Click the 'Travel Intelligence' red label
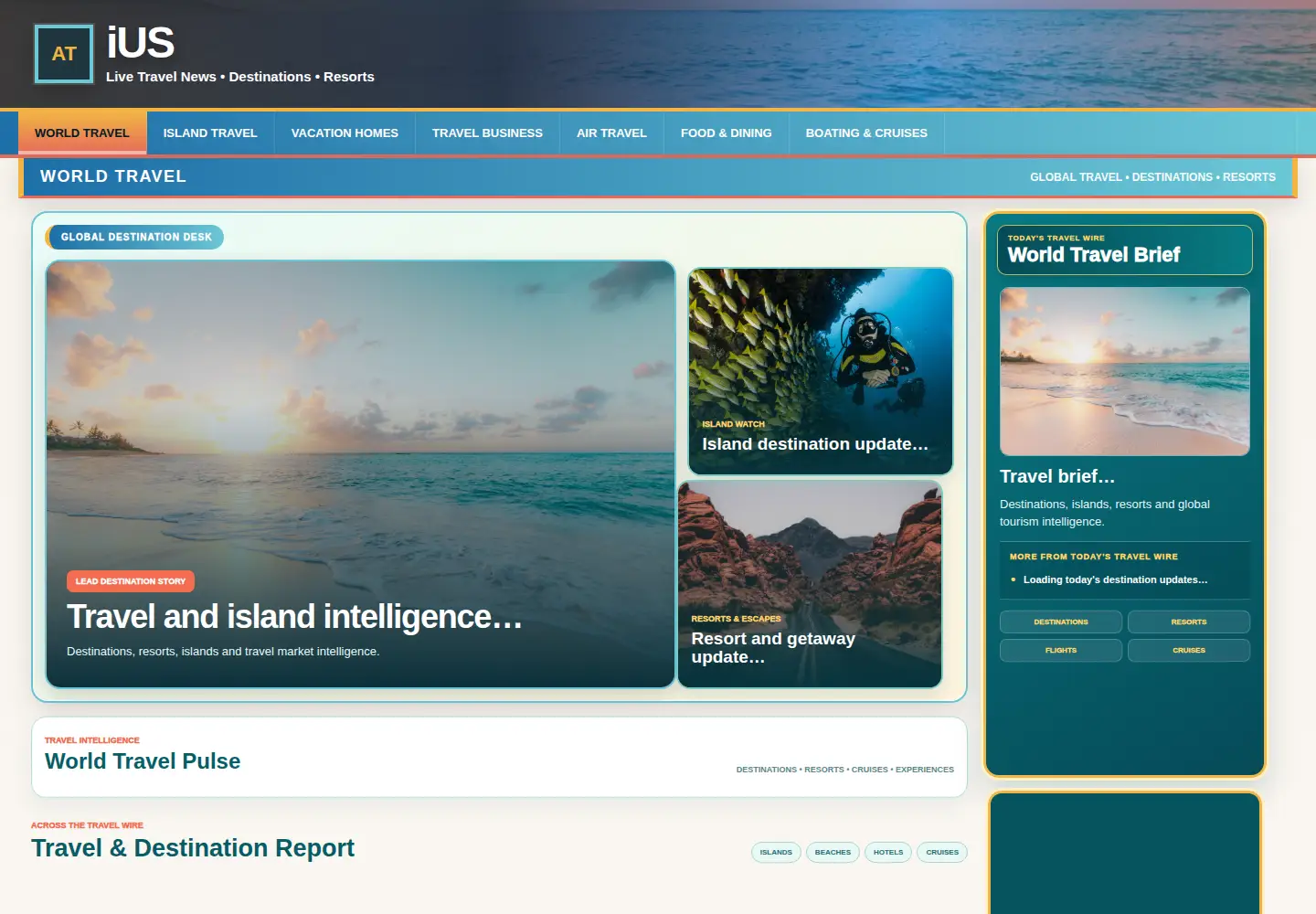Viewport: 1316px width, 914px height. [92, 740]
